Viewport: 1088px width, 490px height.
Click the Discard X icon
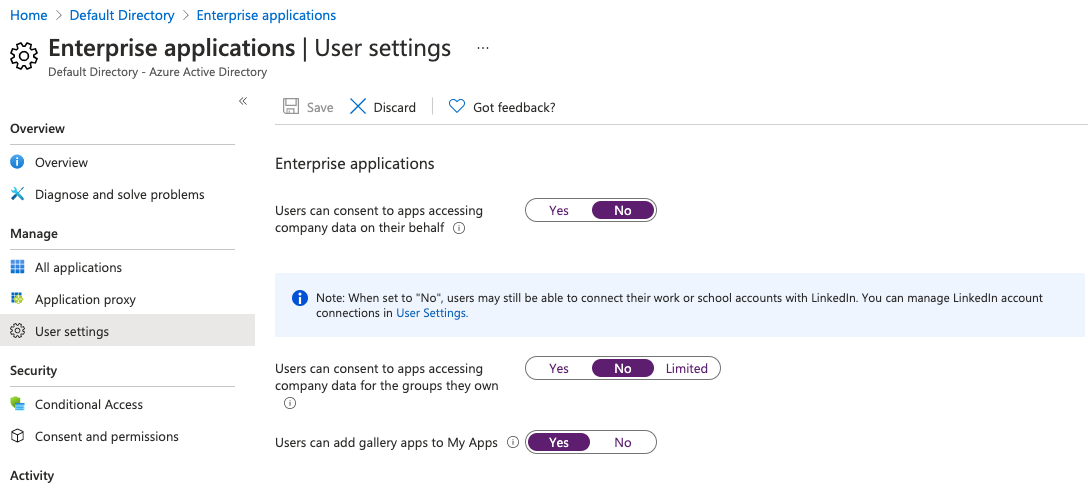357,106
